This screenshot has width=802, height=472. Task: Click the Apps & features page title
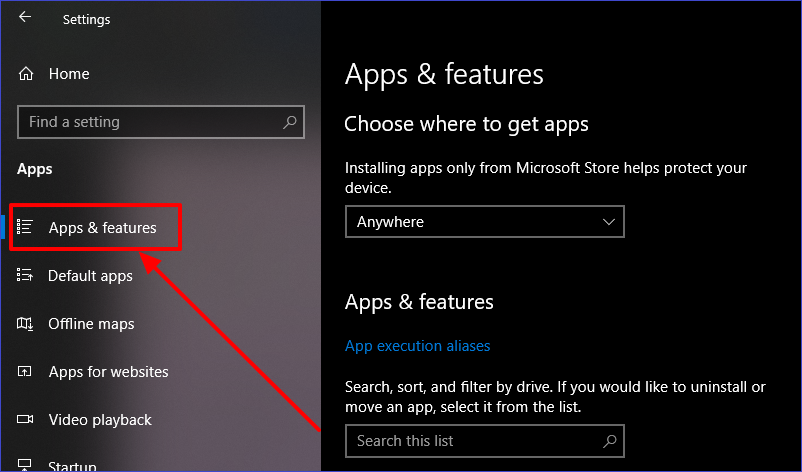(444, 75)
